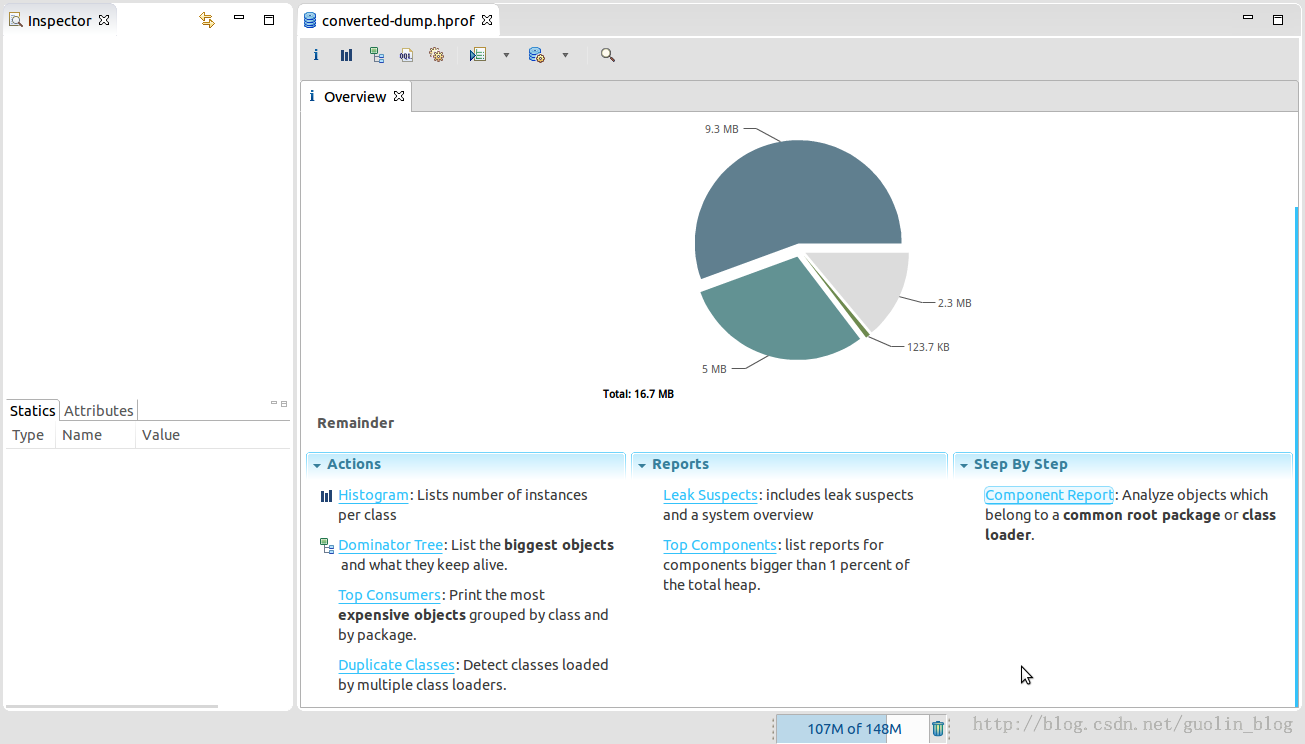The width and height of the screenshot is (1305, 744).
Task: Close the converted-dump.hprof editor tab
Action: 487,20
